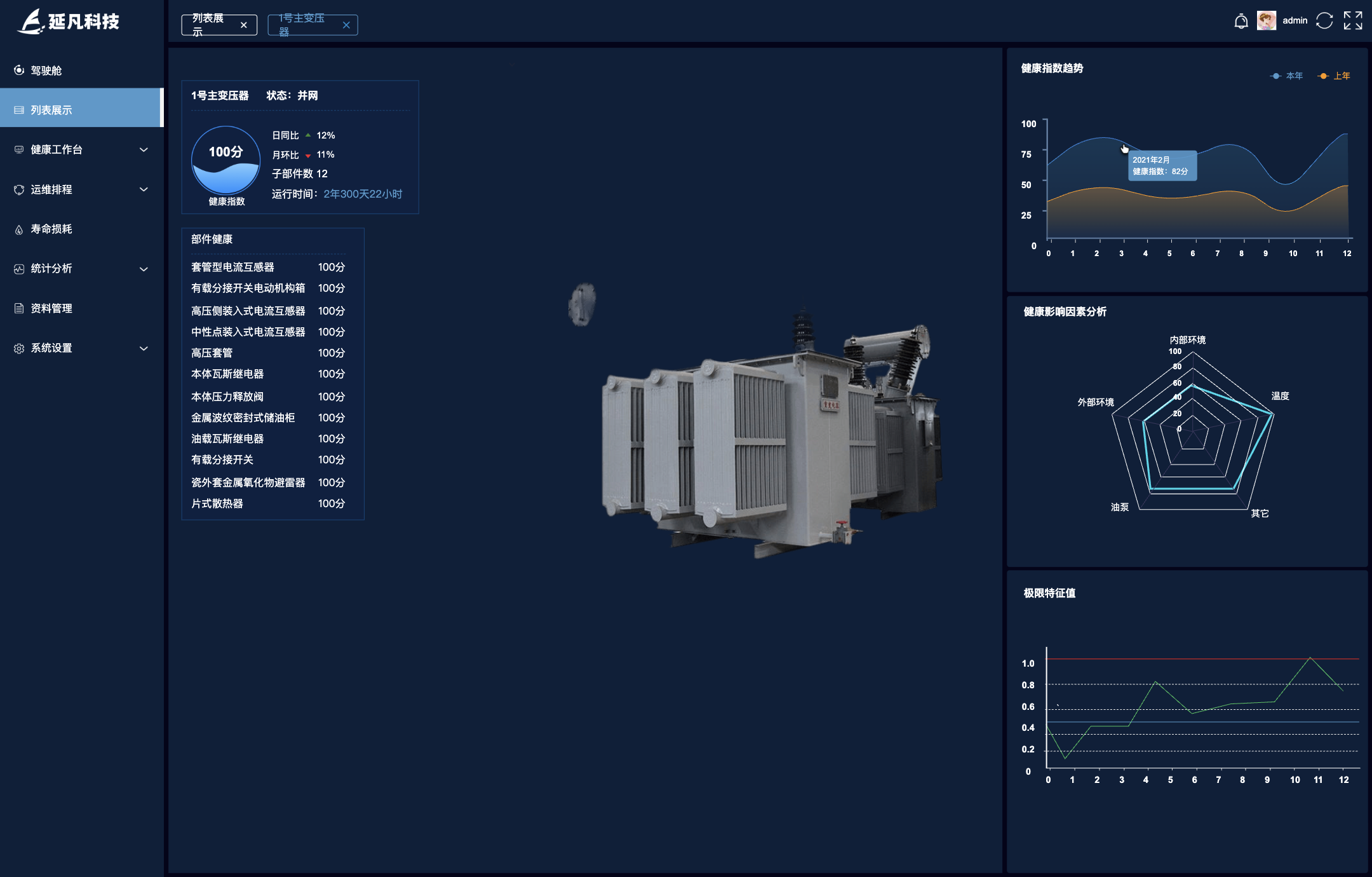Open 驾驶舱 from the sidebar

pyautogui.click(x=46, y=71)
